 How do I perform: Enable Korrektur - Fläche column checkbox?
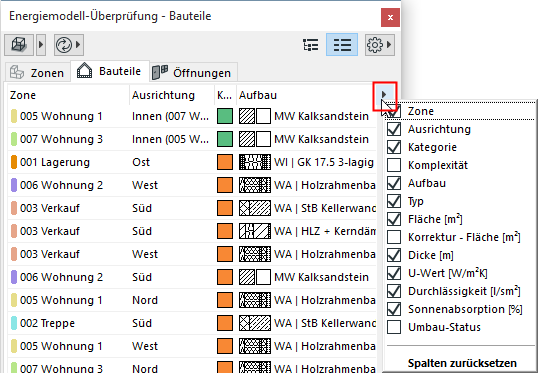[x=394, y=237]
